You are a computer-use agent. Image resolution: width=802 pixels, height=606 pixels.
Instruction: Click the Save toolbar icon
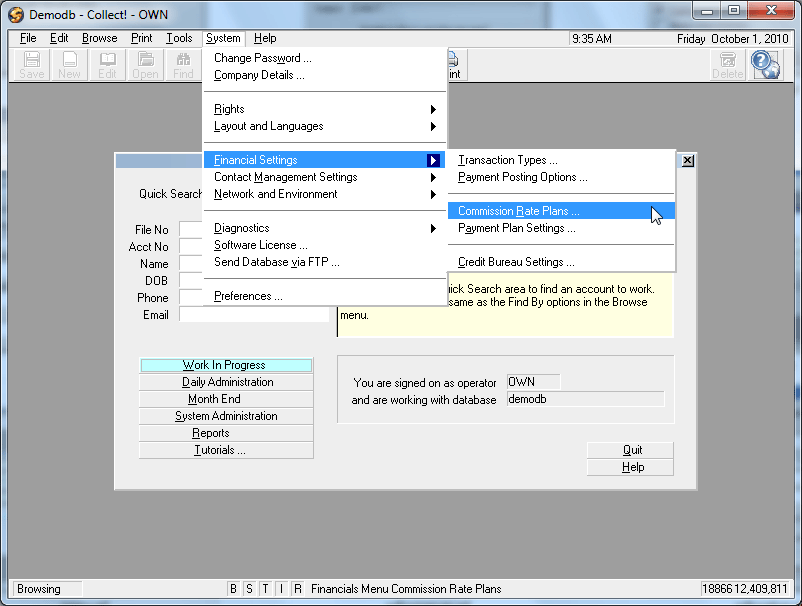click(x=32, y=65)
